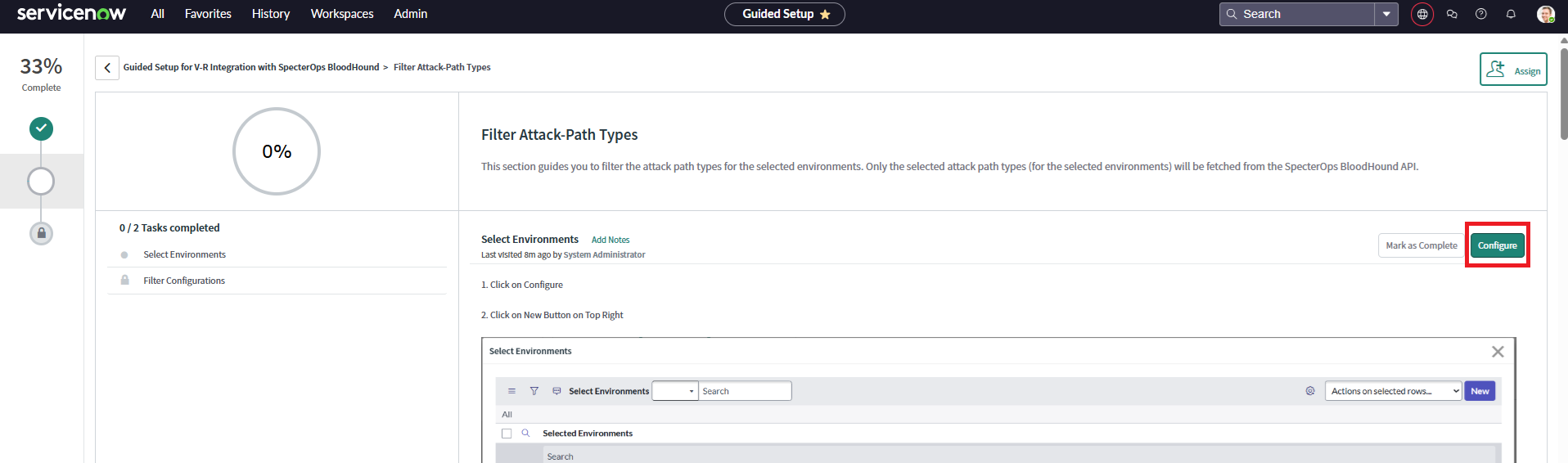The image size is (1568, 463).
Task: Click the lock icon beside Filter Configurations
Action: [x=124, y=280]
